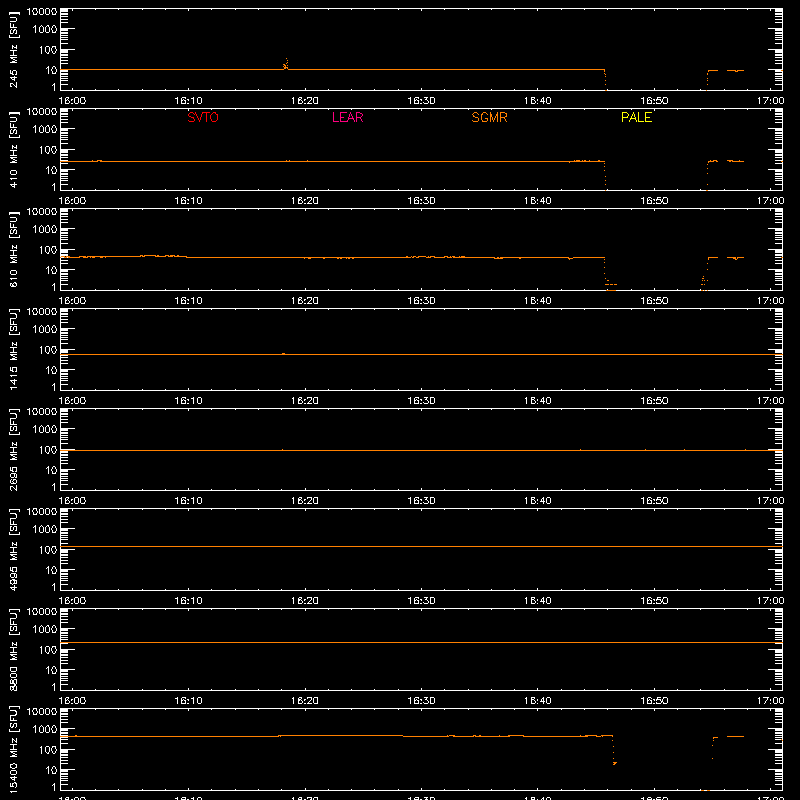
Task: Select the 8800 MHz [SFU] axis title
Action: point(14,650)
